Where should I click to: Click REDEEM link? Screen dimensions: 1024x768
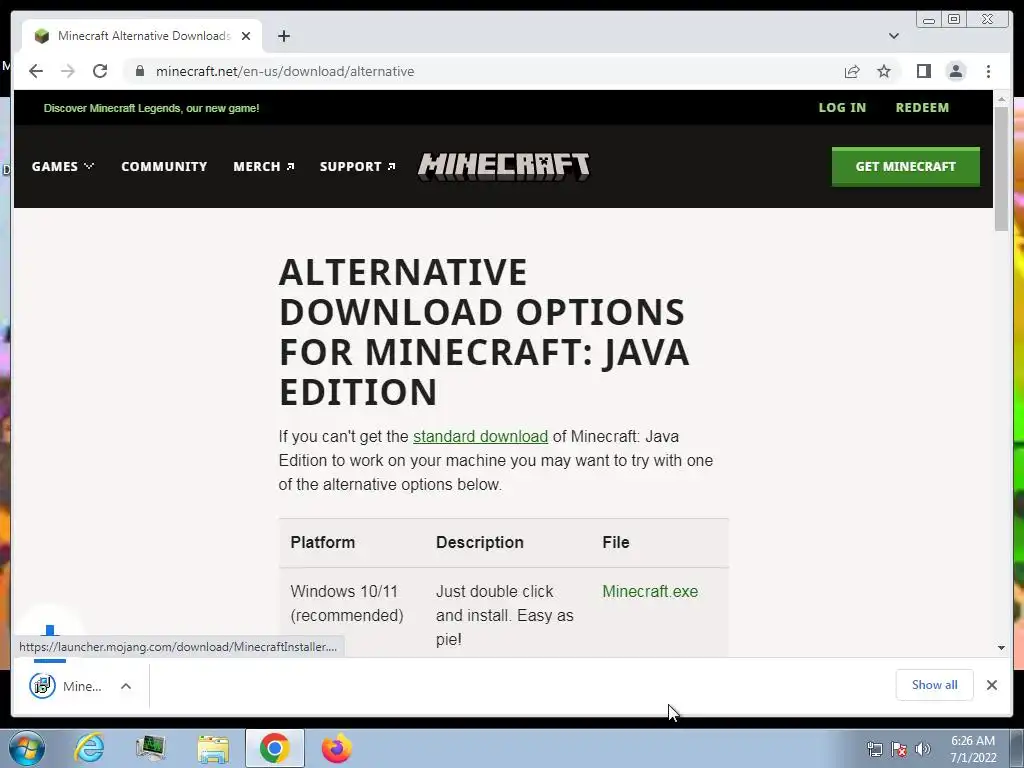pyautogui.click(x=922, y=108)
